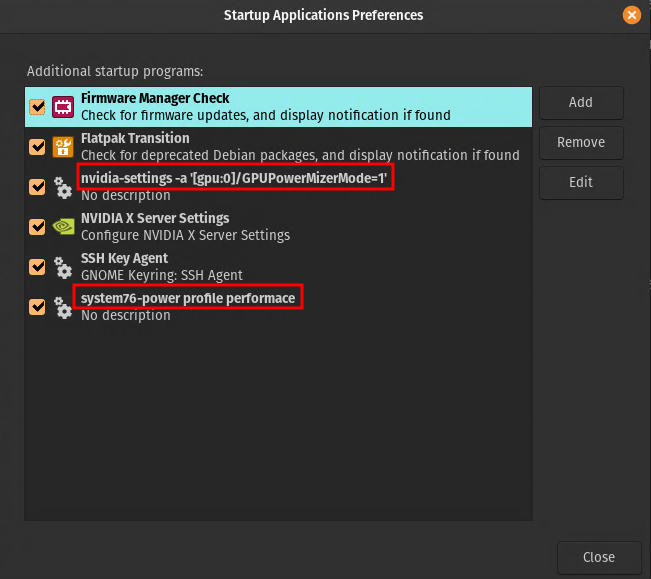Click the Firmware Manager Check chip icon
The image size is (651, 579).
63,107
